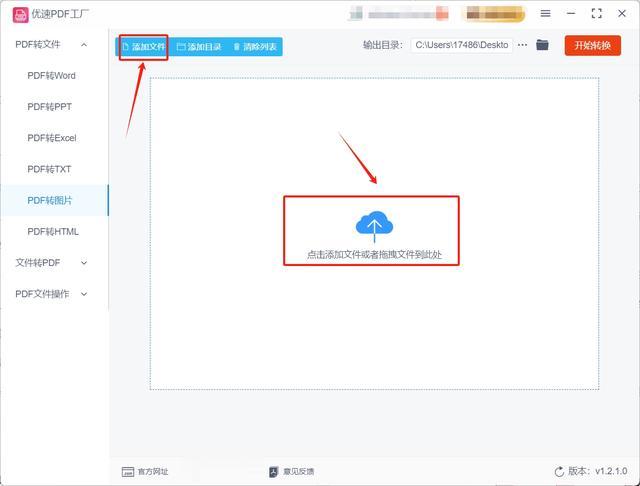Click 点击添加文件或者拖拽文件到此处 text

374,255
